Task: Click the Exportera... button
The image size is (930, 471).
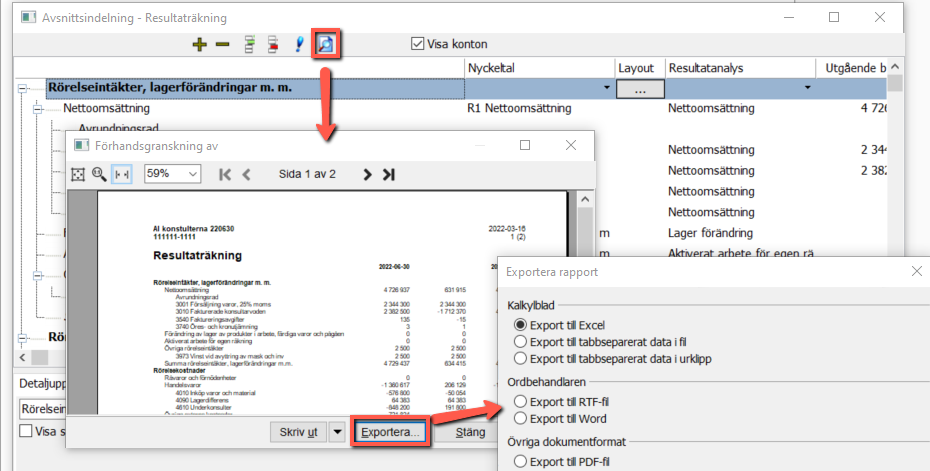Action: (390, 432)
